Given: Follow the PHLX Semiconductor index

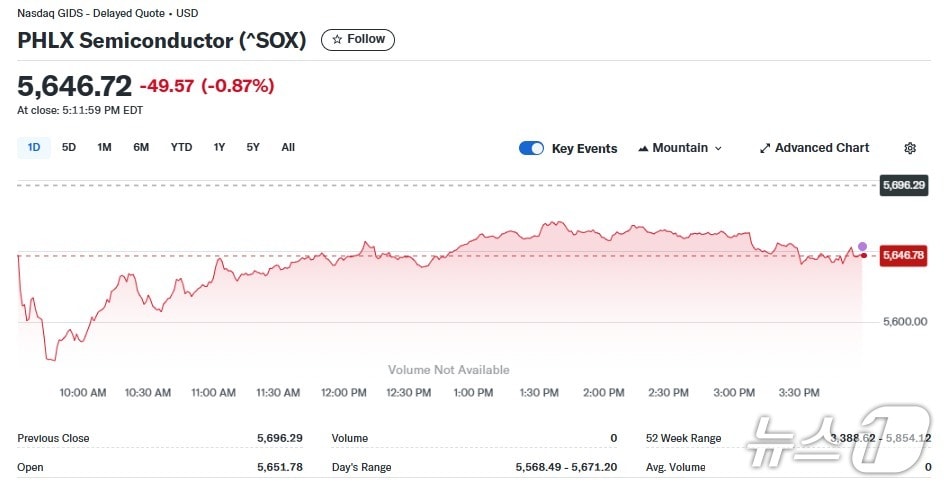Looking at the screenshot, I should (x=358, y=39).
